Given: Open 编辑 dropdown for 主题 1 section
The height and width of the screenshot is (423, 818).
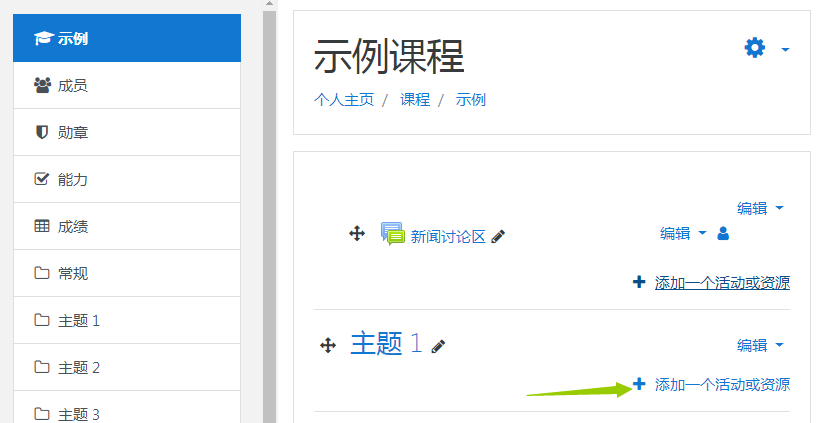Looking at the screenshot, I should pyautogui.click(x=760, y=345).
